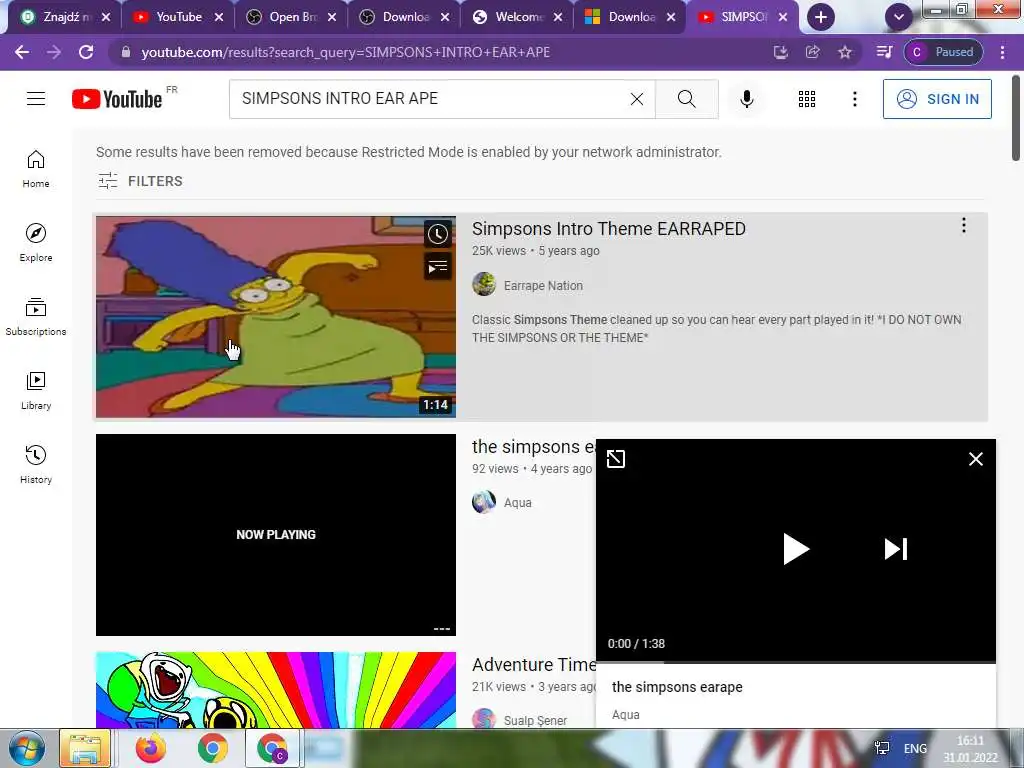Screen dimensions: 1024x768
Task: Click the YouTube logo
Action: click(117, 99)
